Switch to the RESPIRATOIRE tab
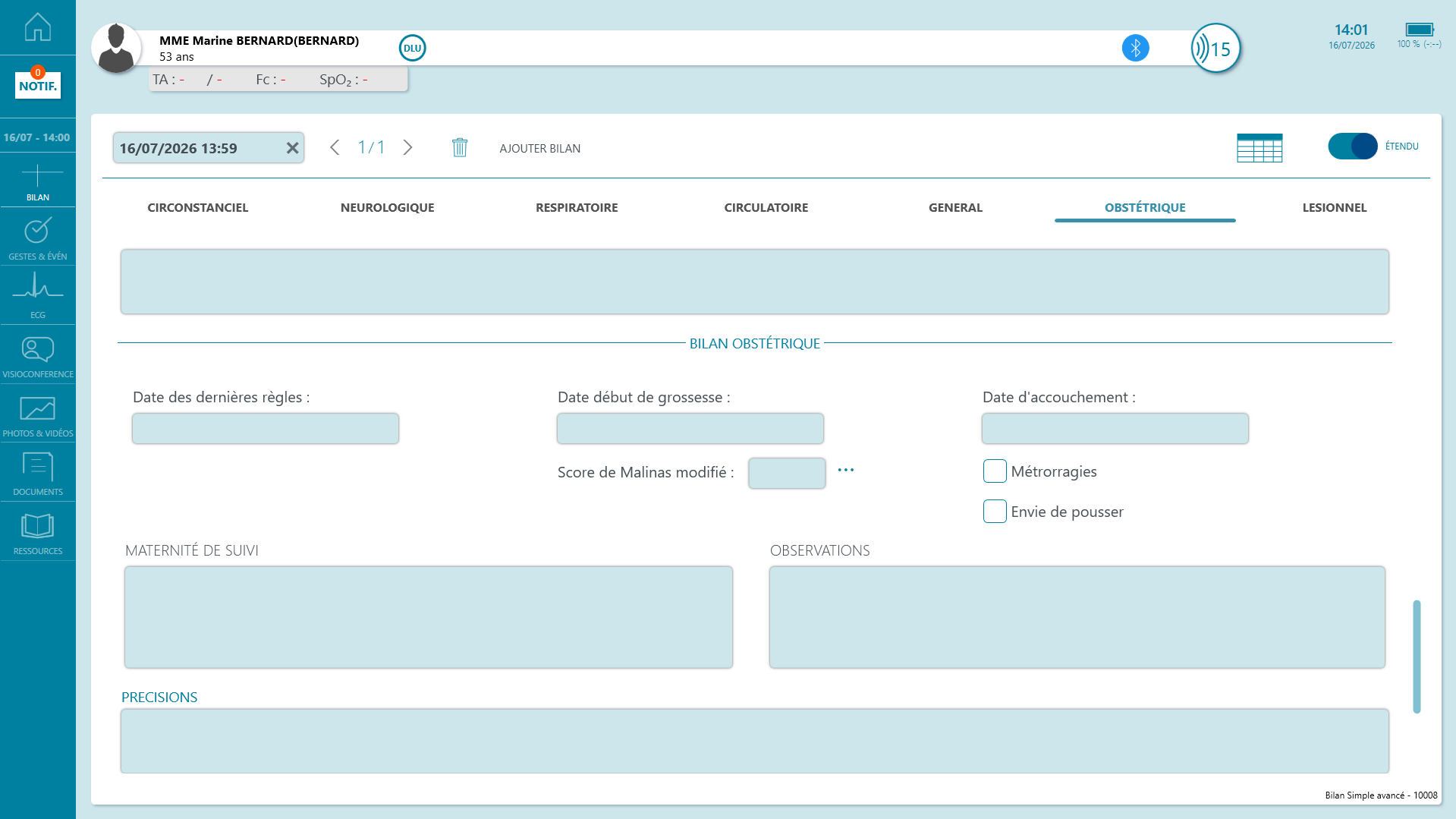The height and width of the screenshot is (819, 1456). 577,207
